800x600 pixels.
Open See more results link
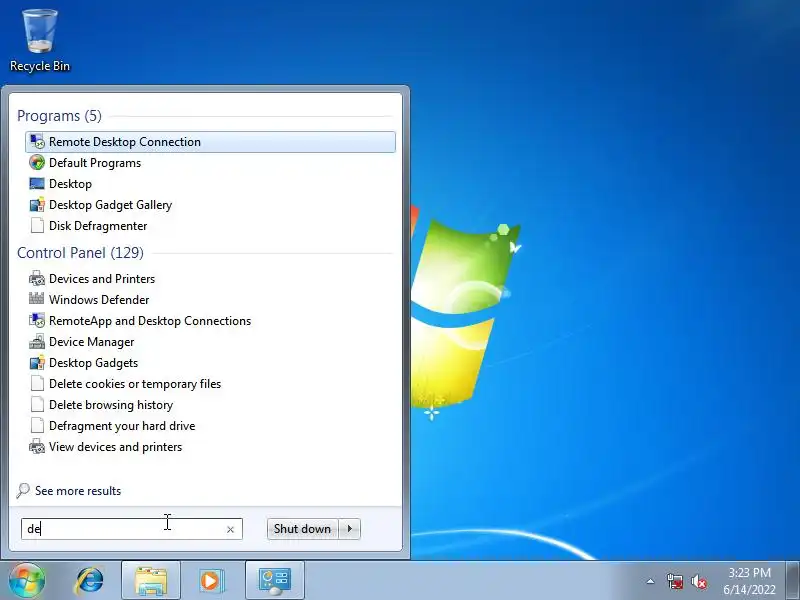(x=78, y=491)
